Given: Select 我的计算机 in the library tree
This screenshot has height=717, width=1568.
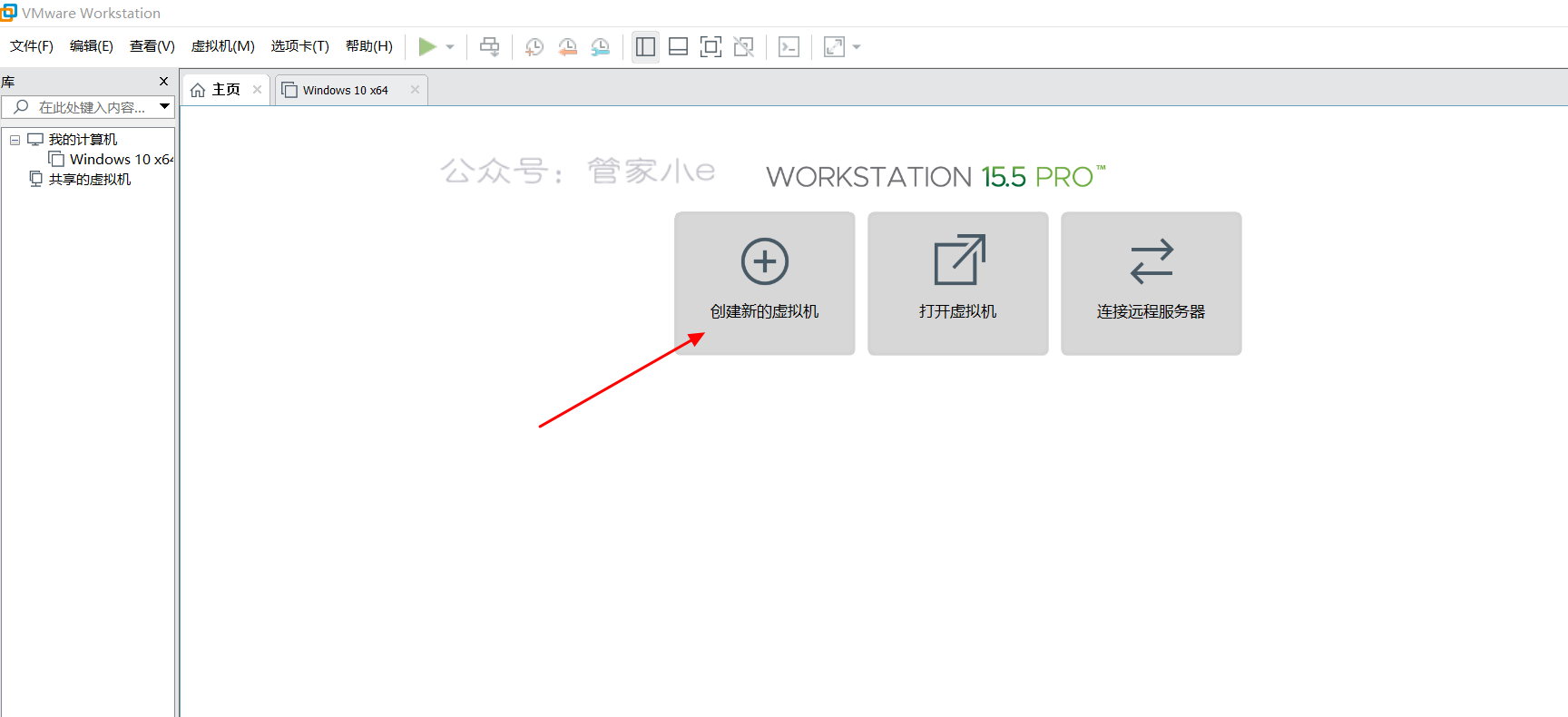Looking at the screenshot, I should [83, 140].
